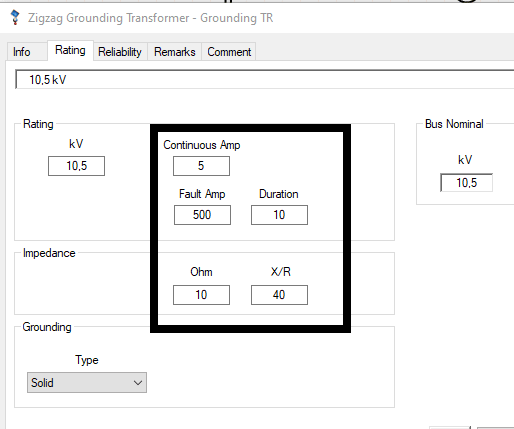514x429 pixels.
Task: Open the Grounding Type dropdown
Action: pos(87,383)
